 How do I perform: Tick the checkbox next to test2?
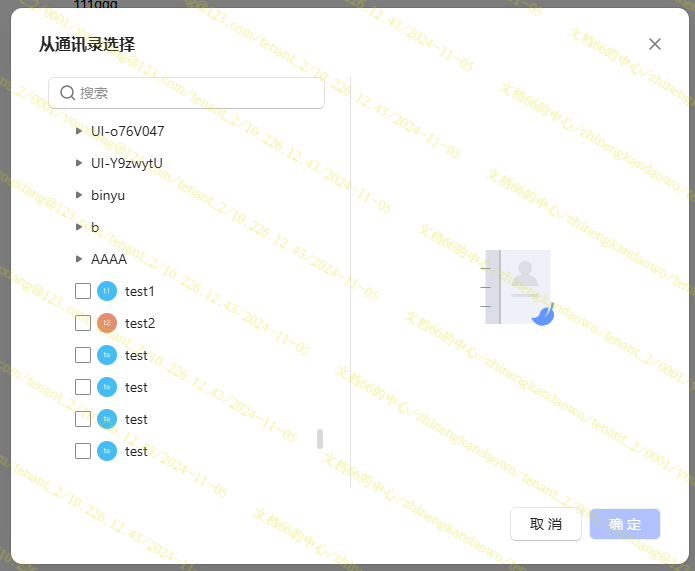[x=83, y=323]
